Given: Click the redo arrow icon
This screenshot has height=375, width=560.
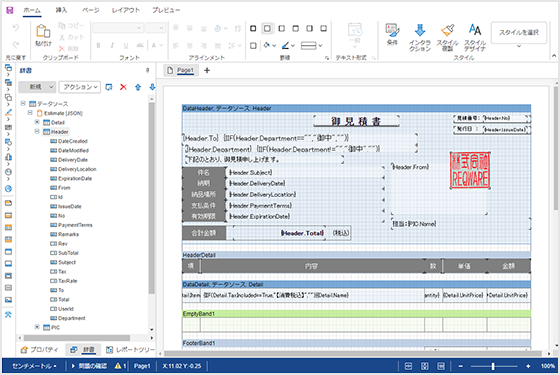Looking at the screenshot, I should pyautogui.click(x=16, y=44).
